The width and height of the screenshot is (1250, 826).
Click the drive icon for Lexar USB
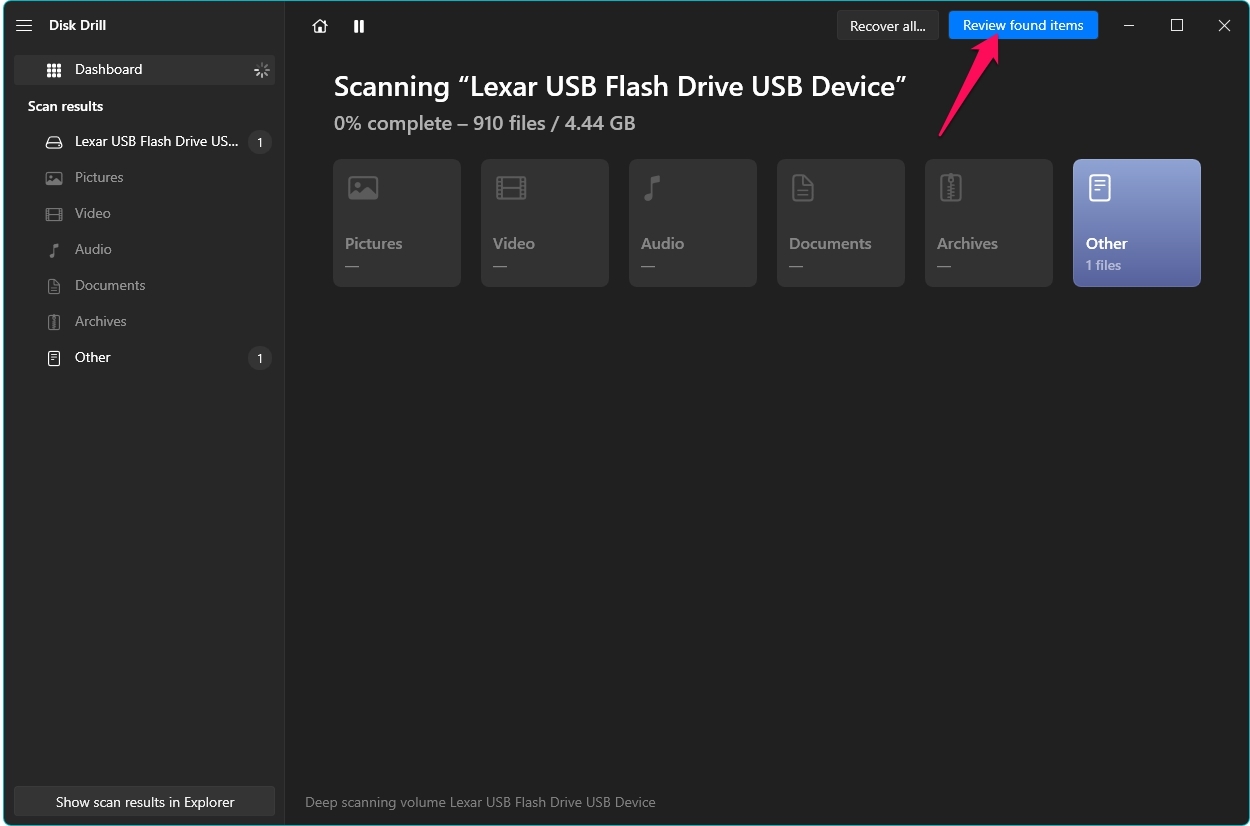(54, 142)
